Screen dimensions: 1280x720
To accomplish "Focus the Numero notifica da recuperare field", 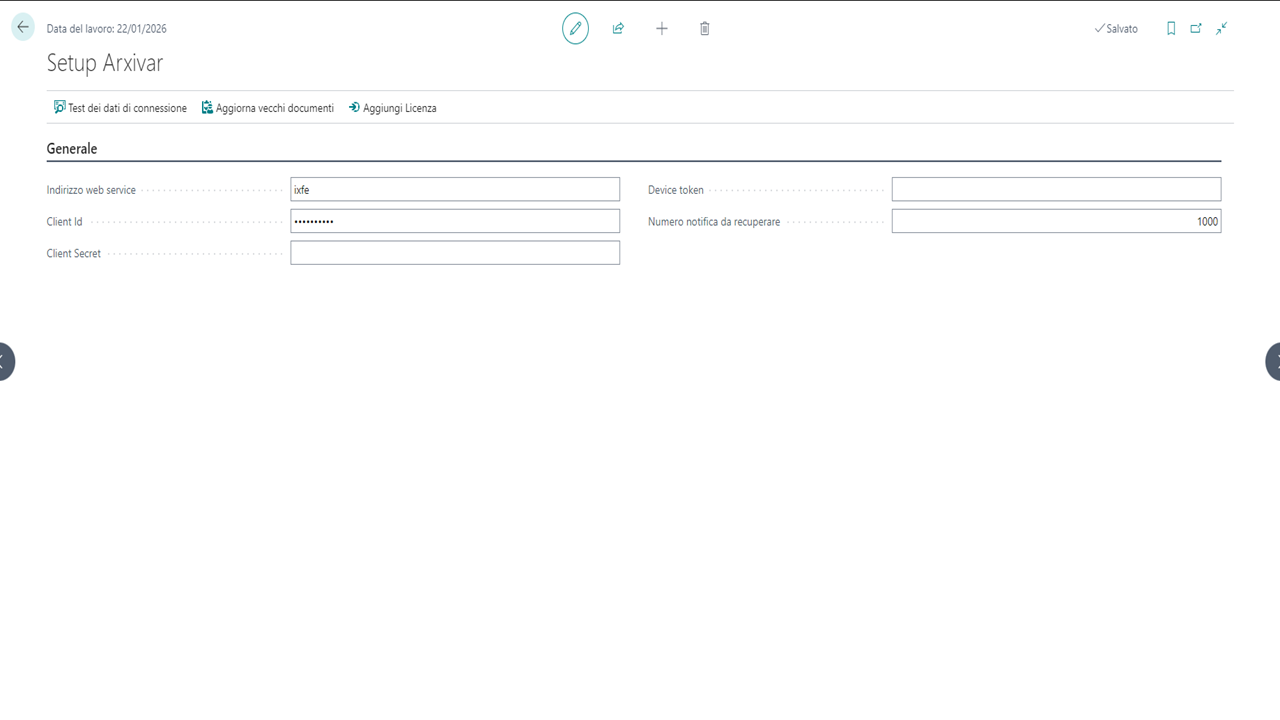I will click(1056, 221).
